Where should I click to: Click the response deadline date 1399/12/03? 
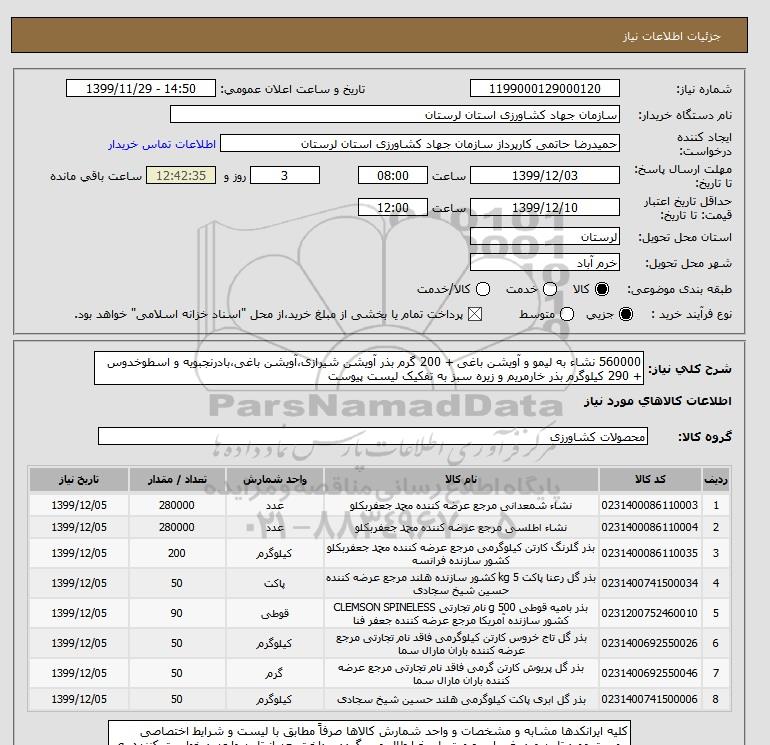545,175
